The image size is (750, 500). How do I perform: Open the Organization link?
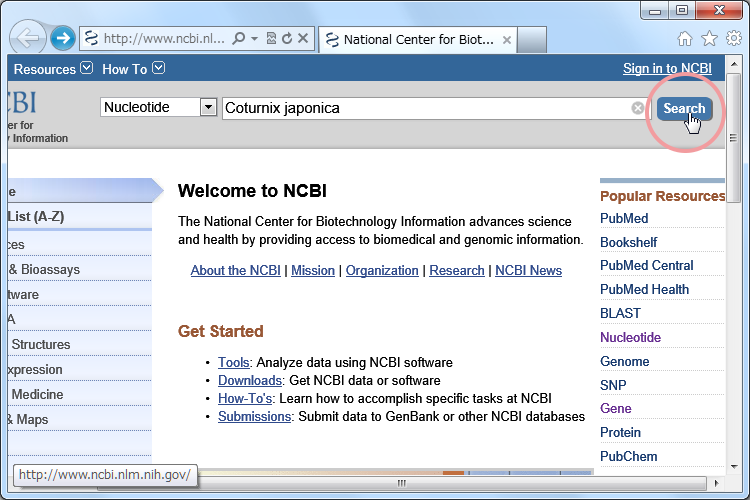coord(382,270)
